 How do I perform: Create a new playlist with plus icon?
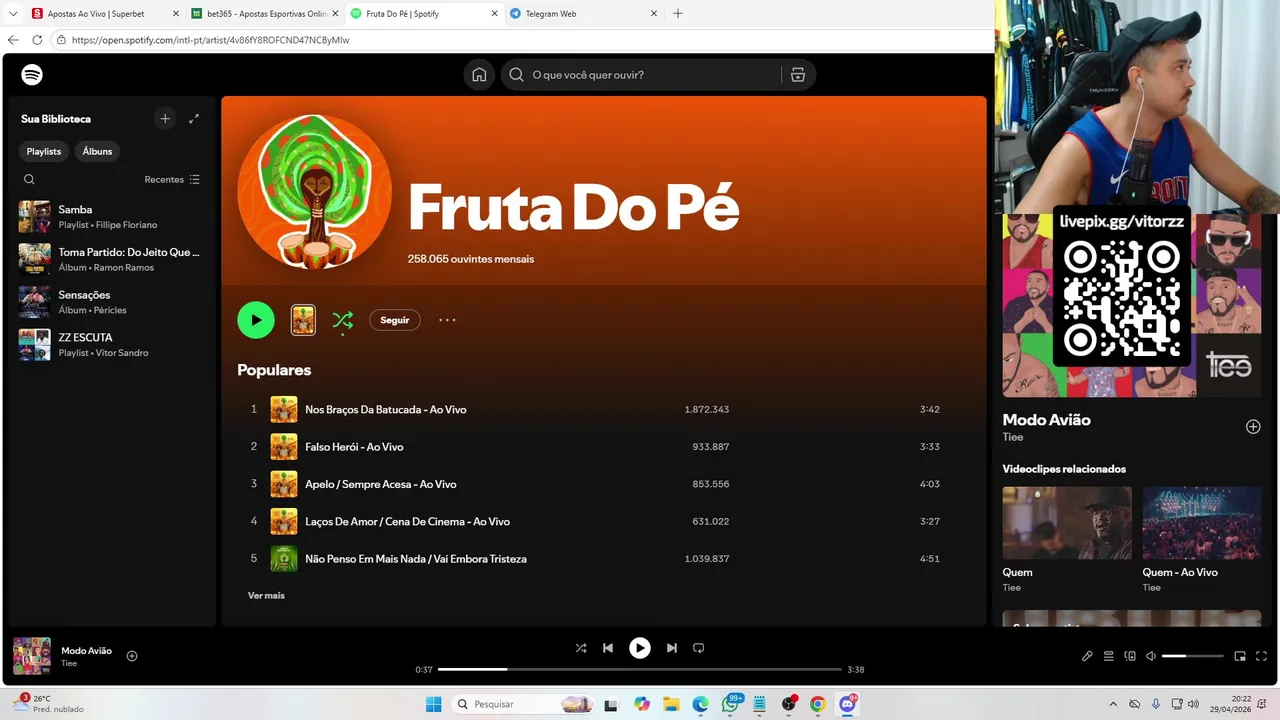[165, 119]
